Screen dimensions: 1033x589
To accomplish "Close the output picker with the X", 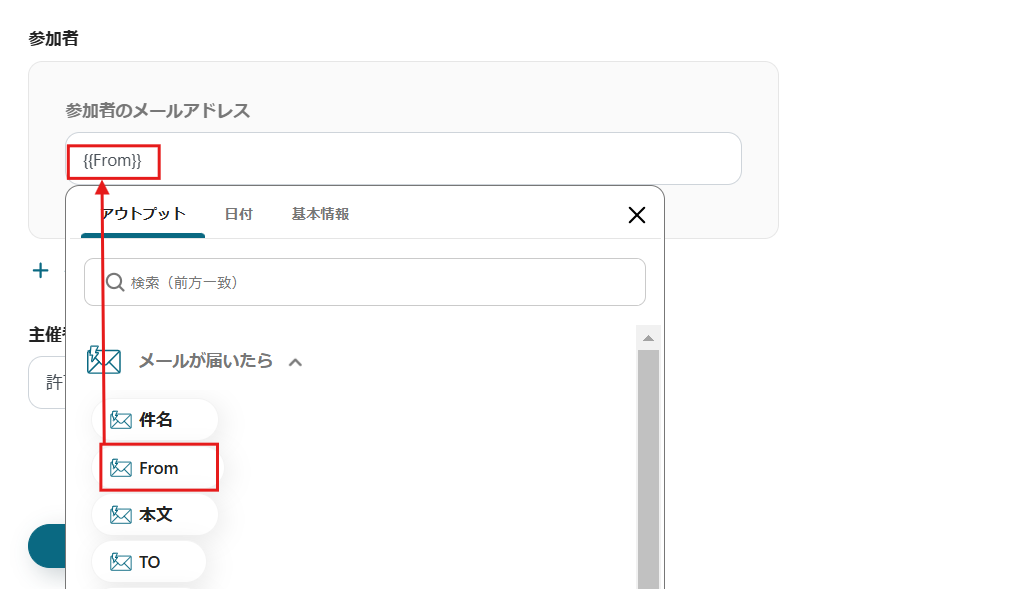I will coord(637,214).
